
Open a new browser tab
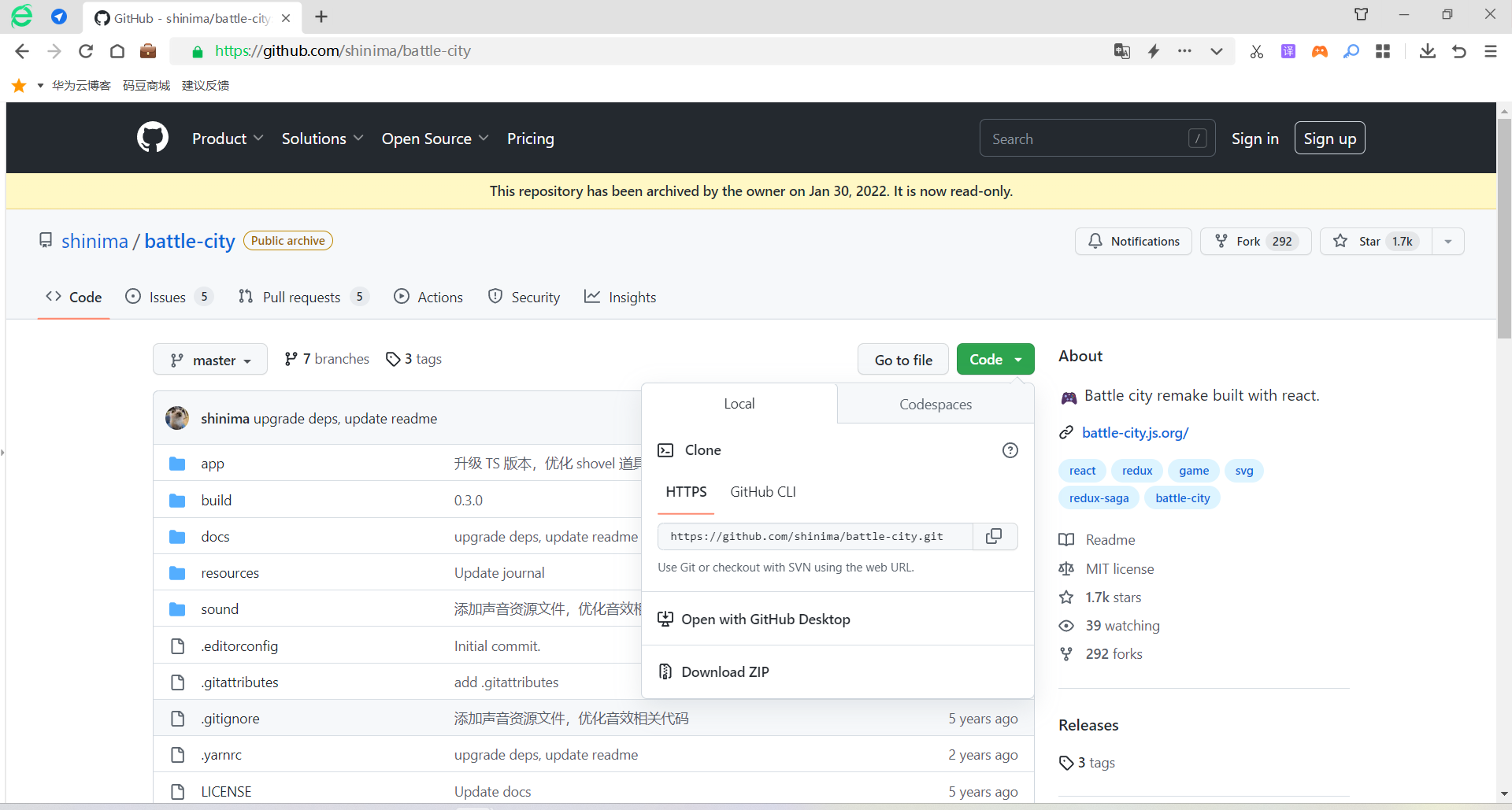pos(321,17)
